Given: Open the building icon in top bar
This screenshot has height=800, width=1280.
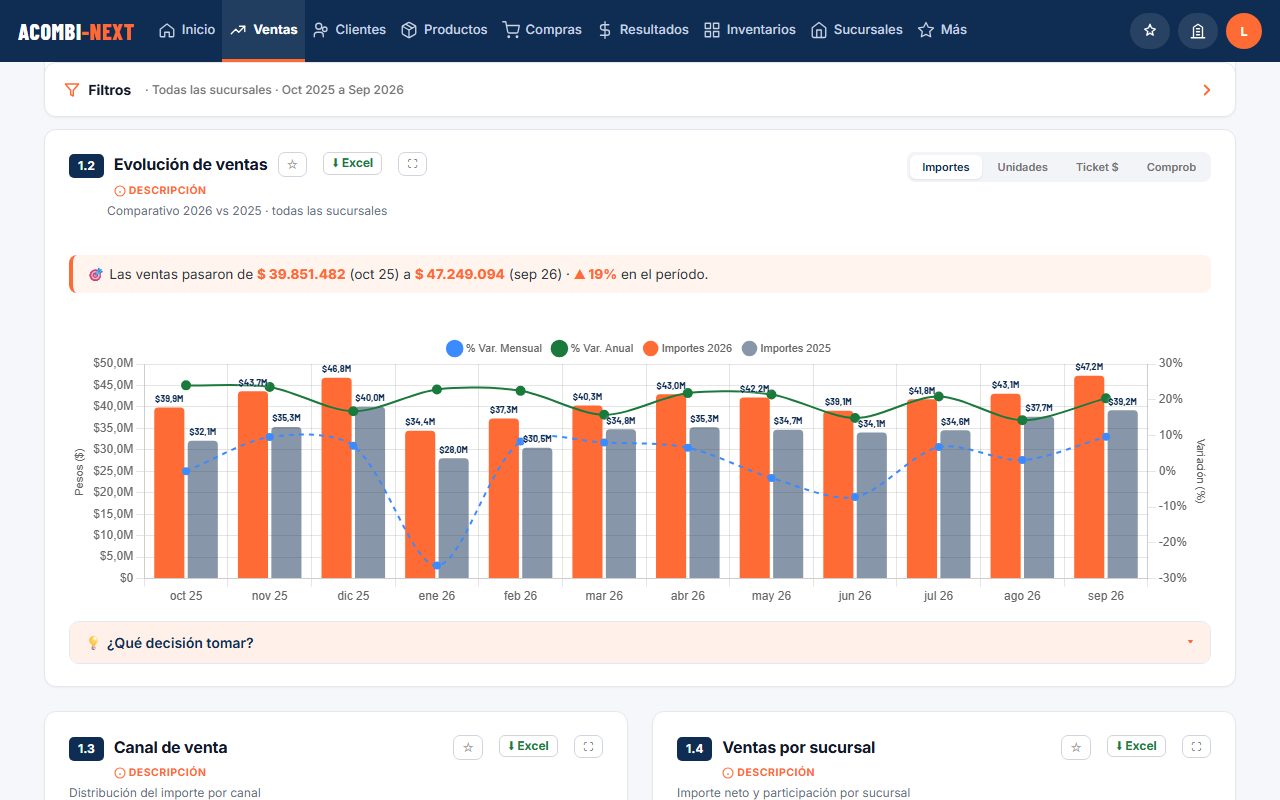Looking at the screenshot, I should (x=1197, y=31).
